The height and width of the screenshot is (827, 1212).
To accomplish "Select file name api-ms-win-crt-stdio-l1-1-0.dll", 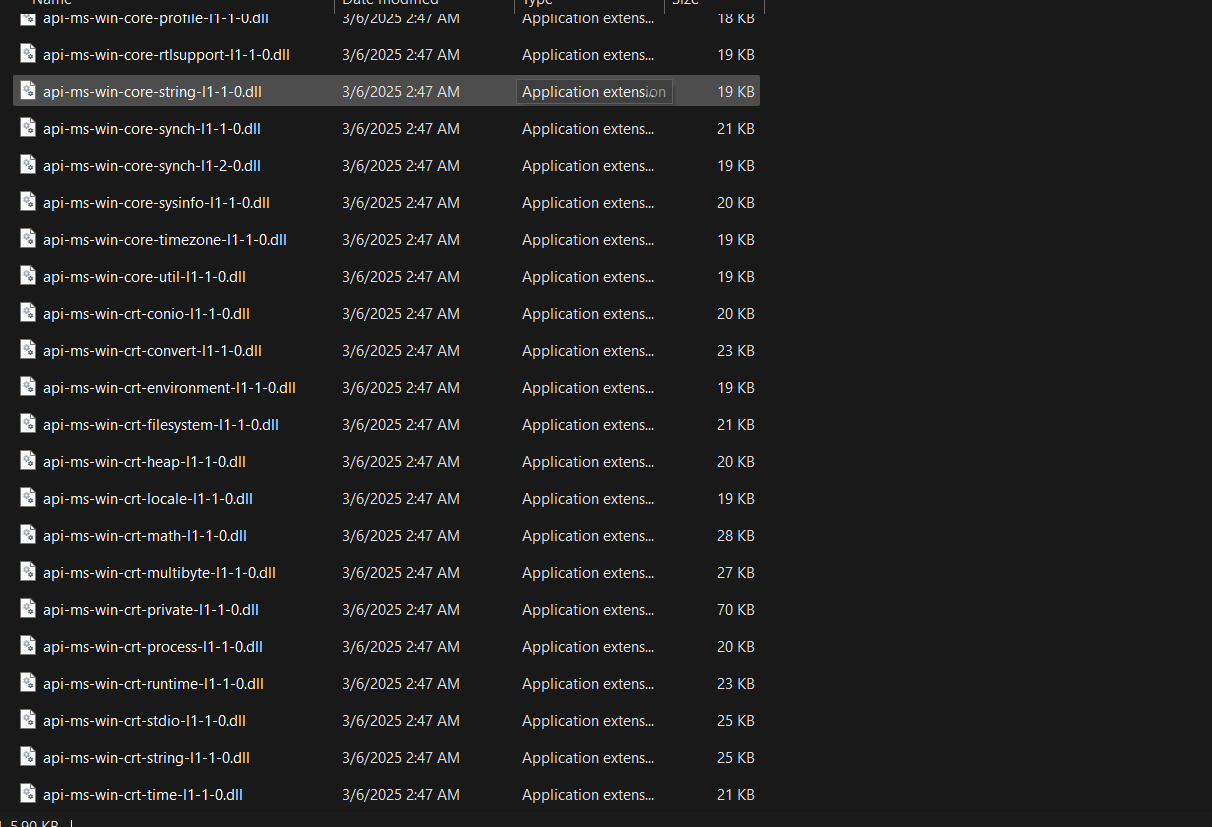I will pyautogui.click(x=144, y=721).
